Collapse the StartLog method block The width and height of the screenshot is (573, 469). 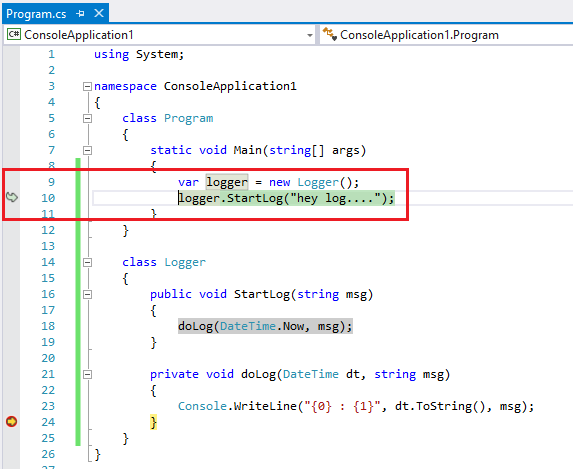click(87, 295)
